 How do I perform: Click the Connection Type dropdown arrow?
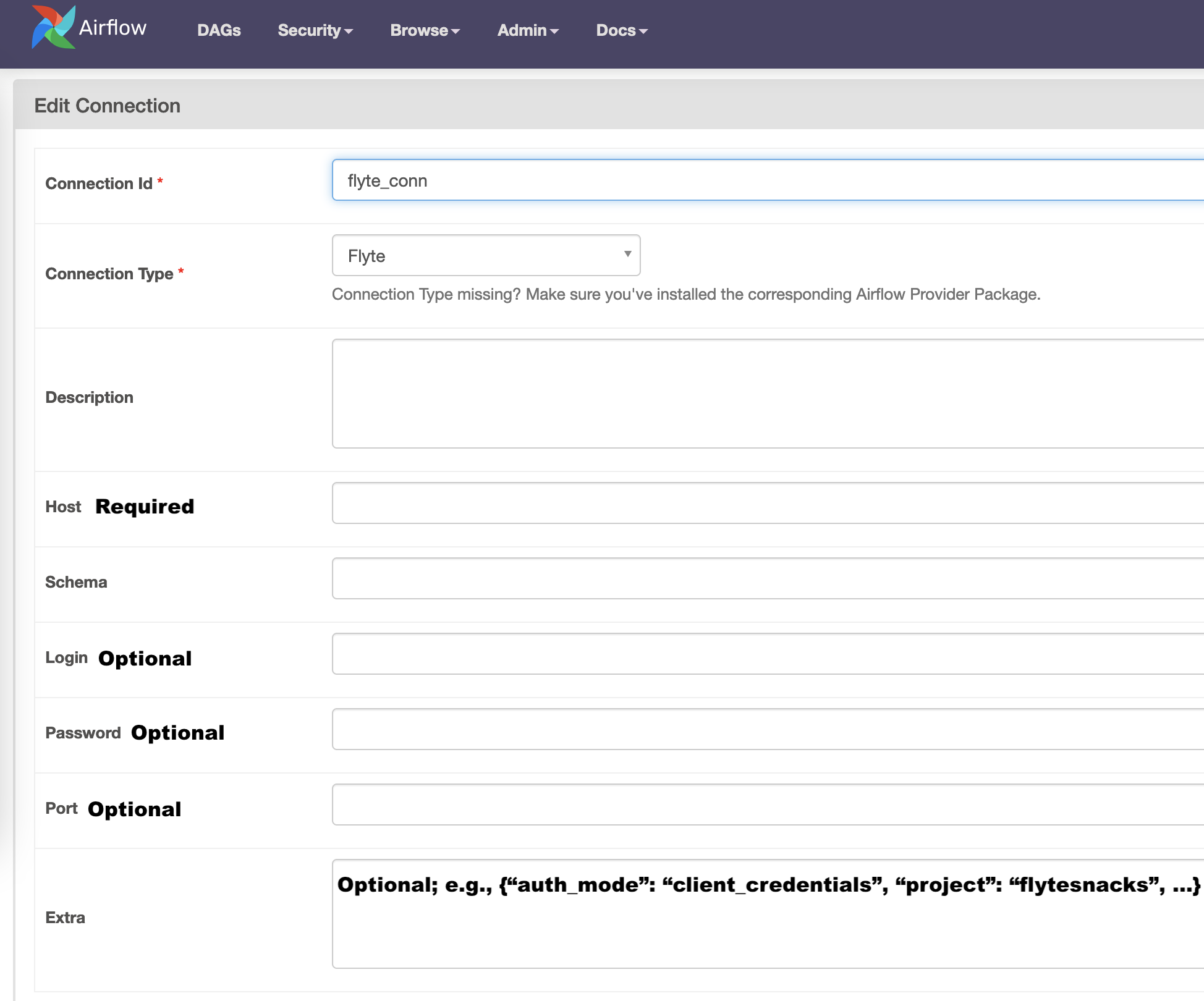point(627,255)
